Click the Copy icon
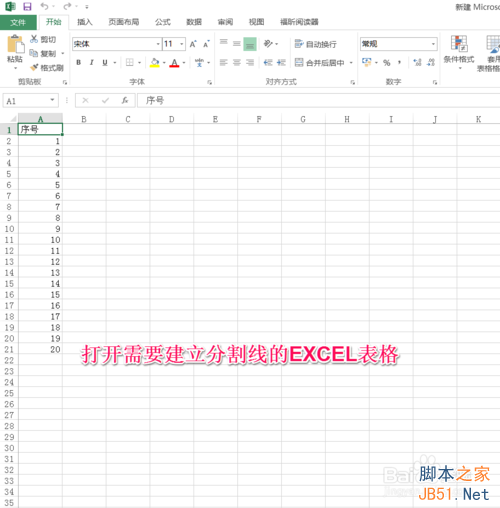The image size is (500, 508). point(34,53)
